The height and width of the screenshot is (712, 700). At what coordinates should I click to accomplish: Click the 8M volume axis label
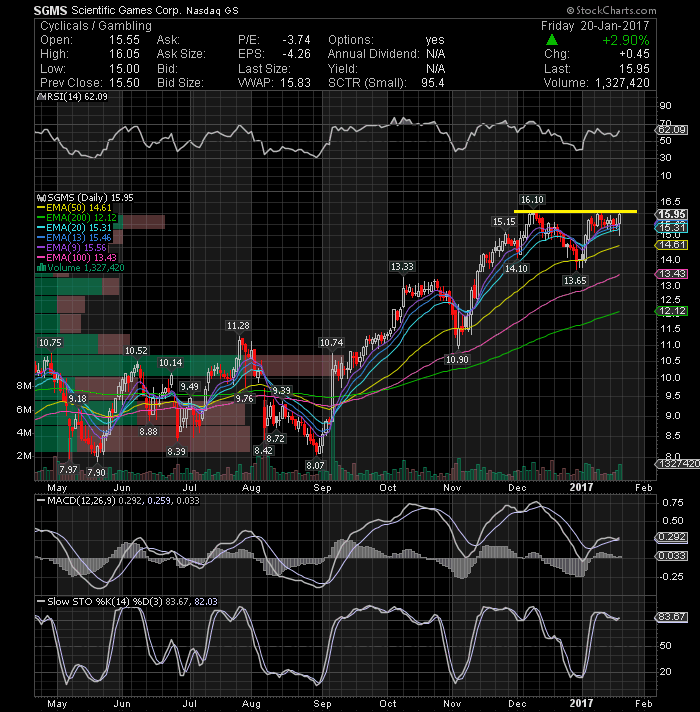[24, 386]
